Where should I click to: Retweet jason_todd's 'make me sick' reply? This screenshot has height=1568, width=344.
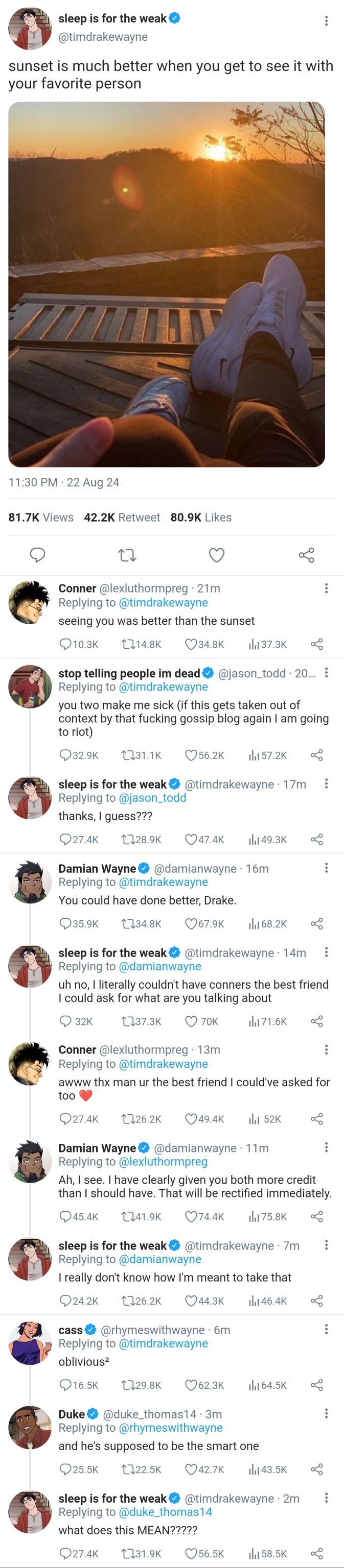point(127,755)
